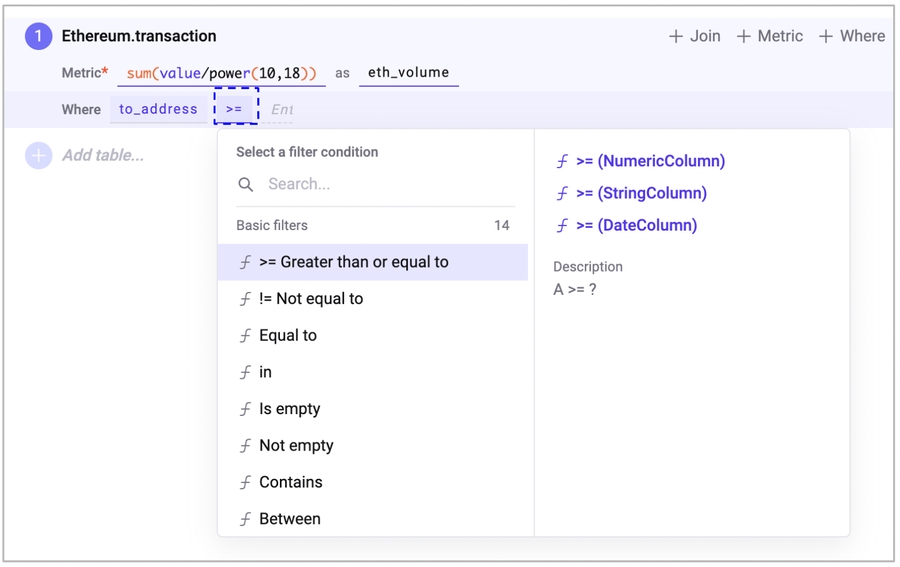The height and width of the screenshot is (567, 900).
Task: Add a Where clause
Action: pos(851,36)
